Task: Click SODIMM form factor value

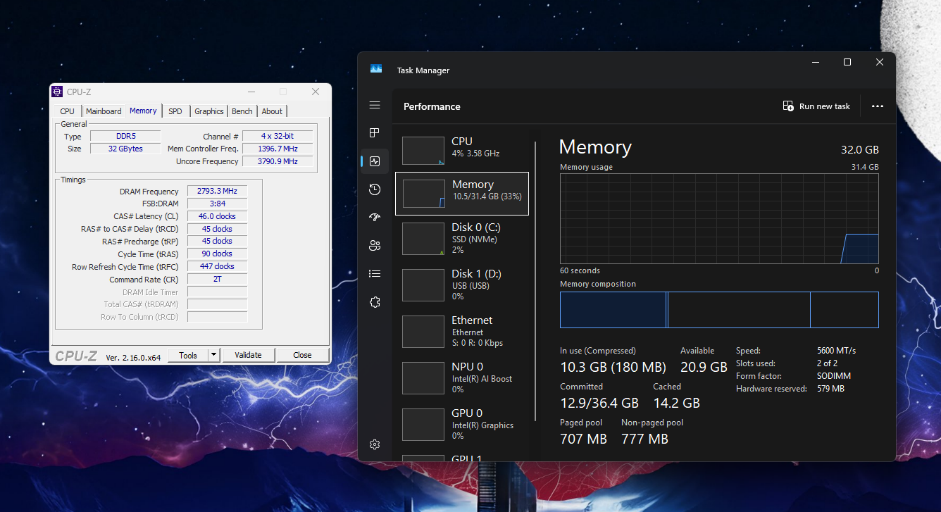Action: point(834,376)
